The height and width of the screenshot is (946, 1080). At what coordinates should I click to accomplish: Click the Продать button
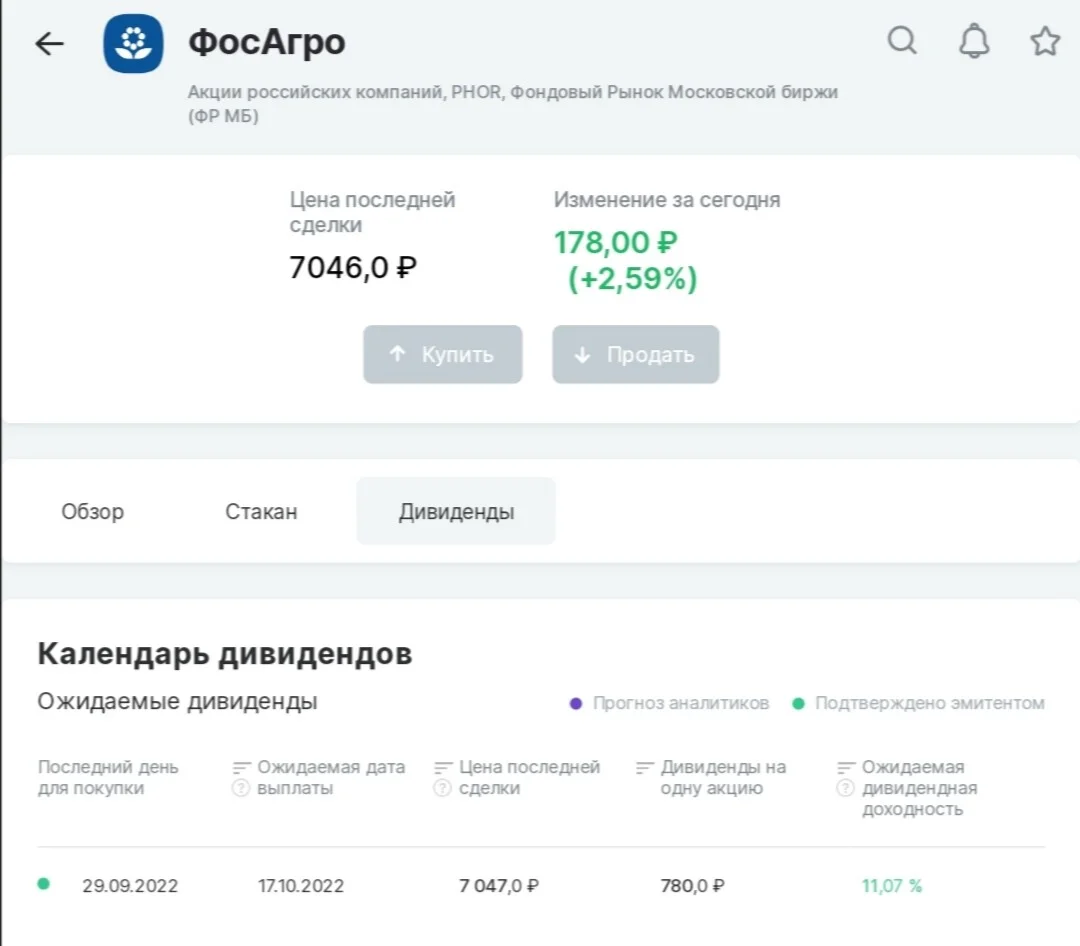point(635,354)
